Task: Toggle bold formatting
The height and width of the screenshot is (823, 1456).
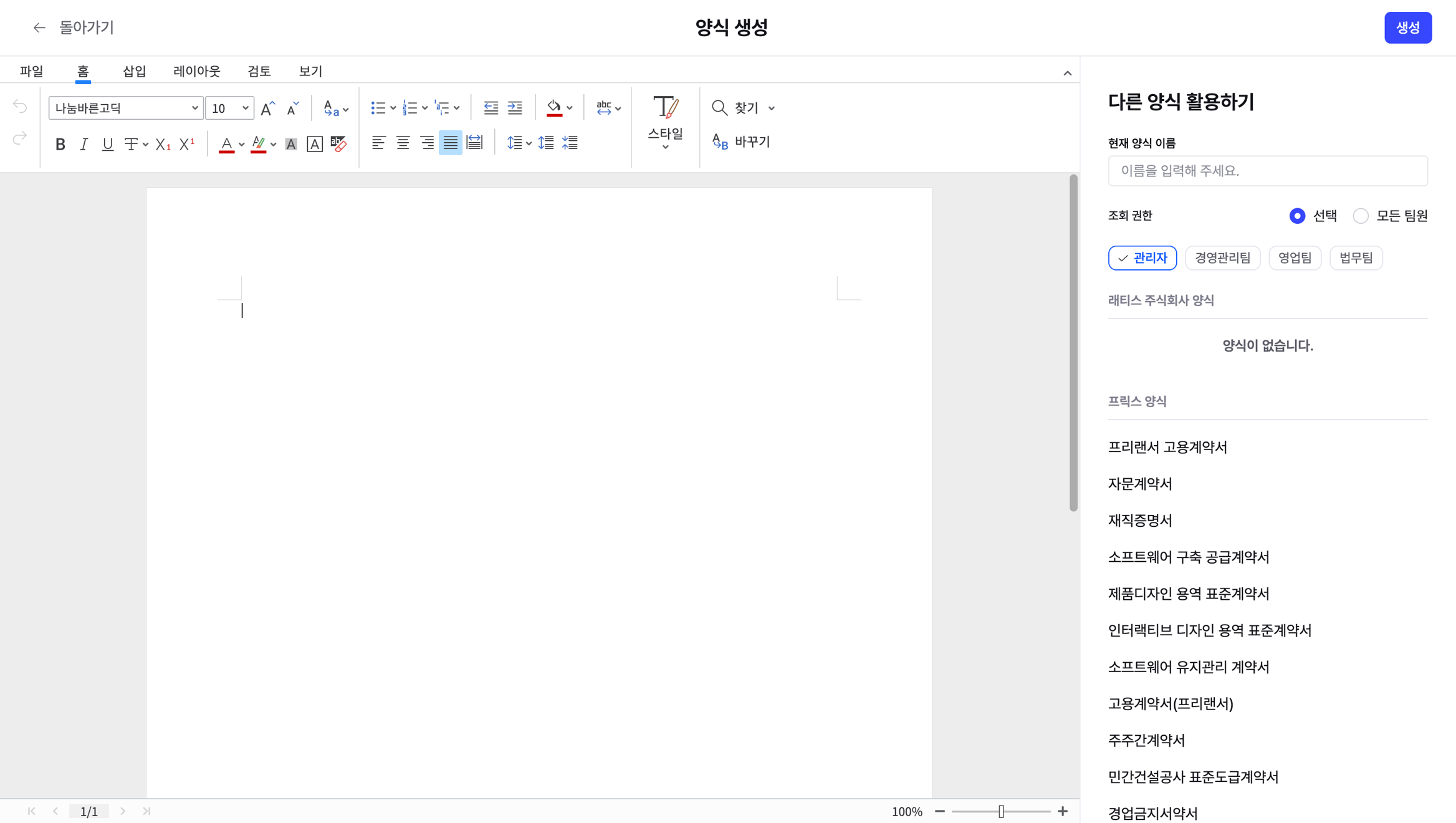Action: coord(60,144)
